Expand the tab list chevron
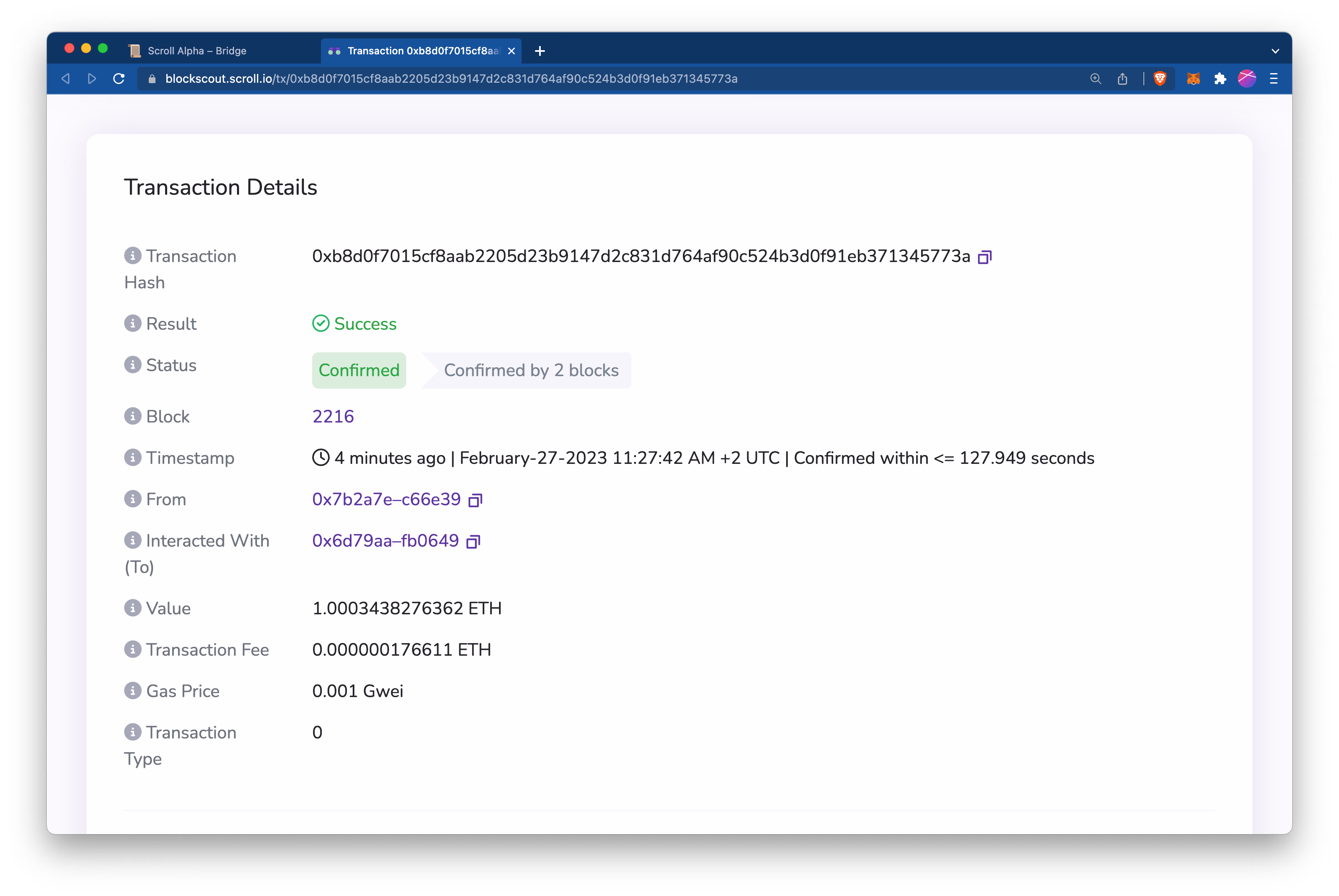 tap(1275, 51)
